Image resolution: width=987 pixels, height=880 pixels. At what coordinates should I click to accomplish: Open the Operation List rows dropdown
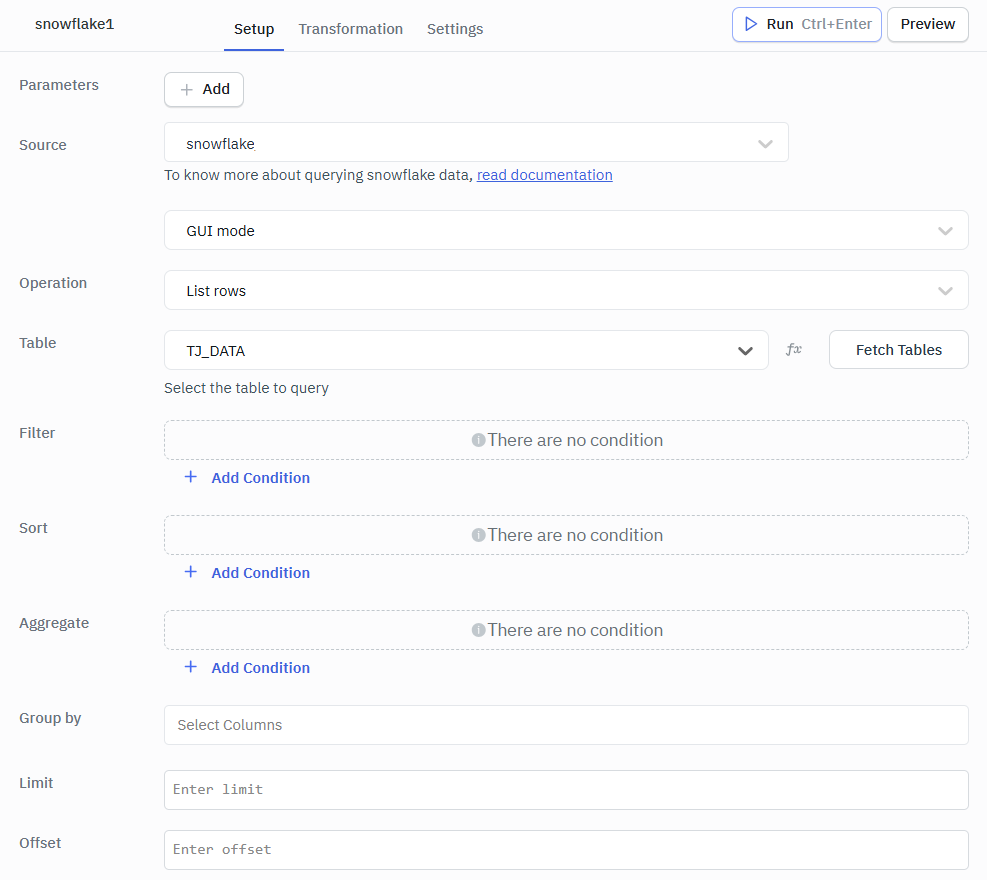tap(566, 290)
